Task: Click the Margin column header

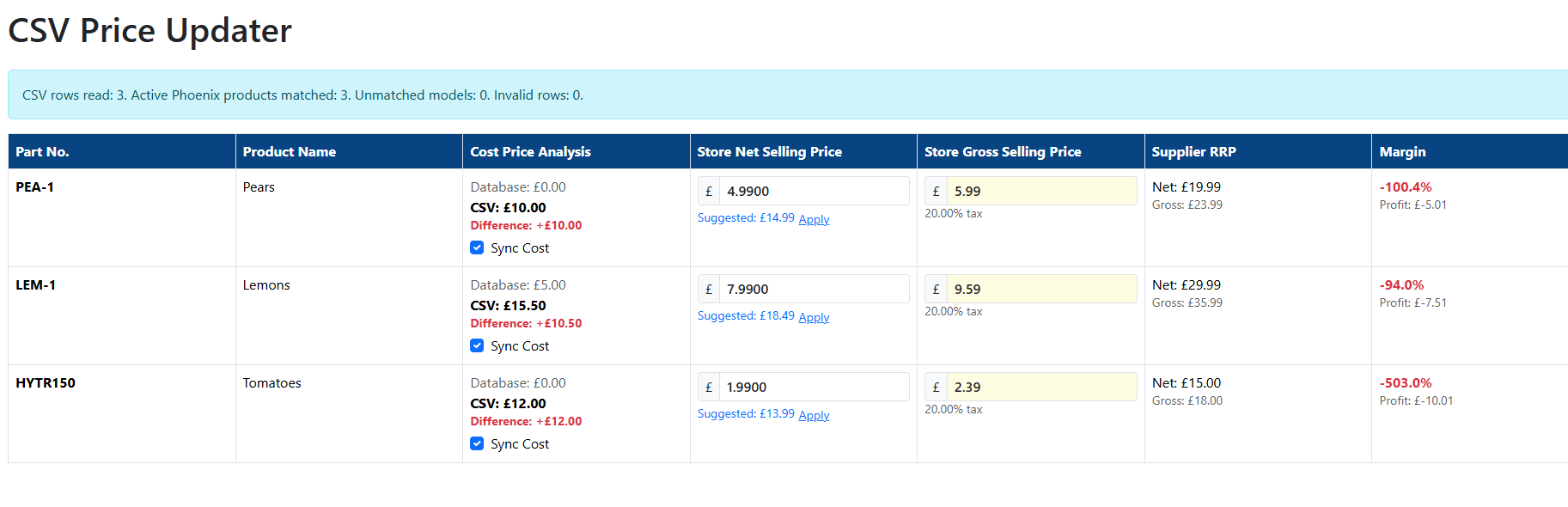Action: (x=1470, y=151)
